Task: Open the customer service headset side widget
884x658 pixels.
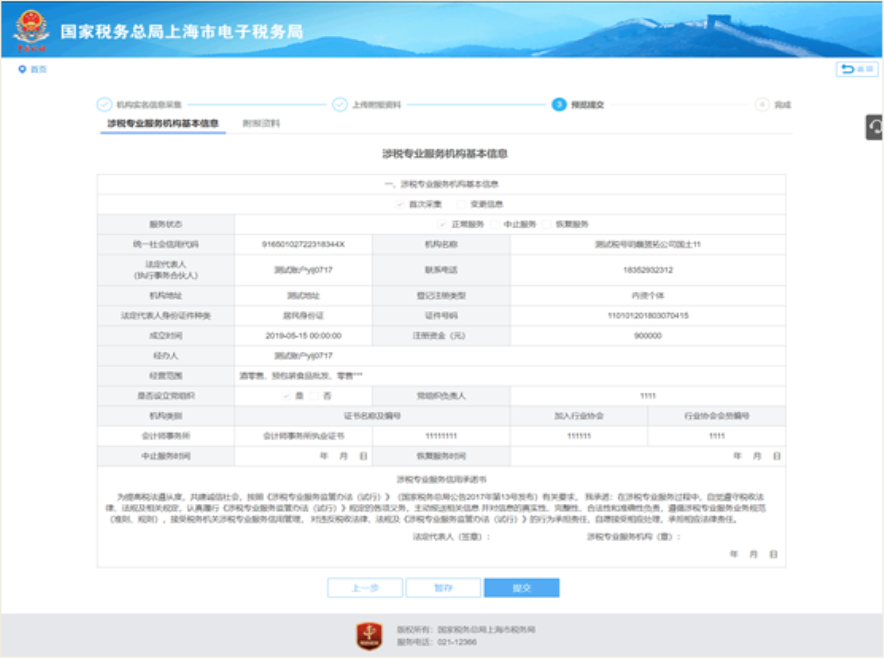Action: click(875, 127)
